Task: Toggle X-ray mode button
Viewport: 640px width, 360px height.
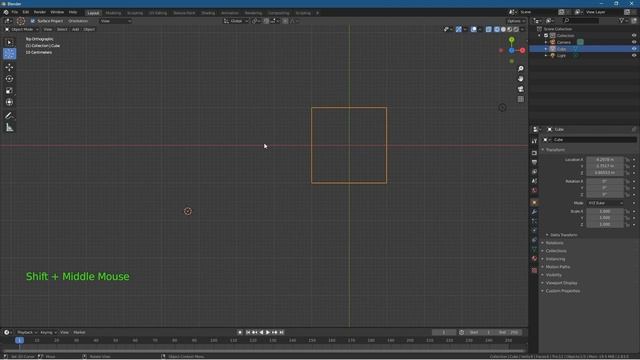Action: point(489,29)
